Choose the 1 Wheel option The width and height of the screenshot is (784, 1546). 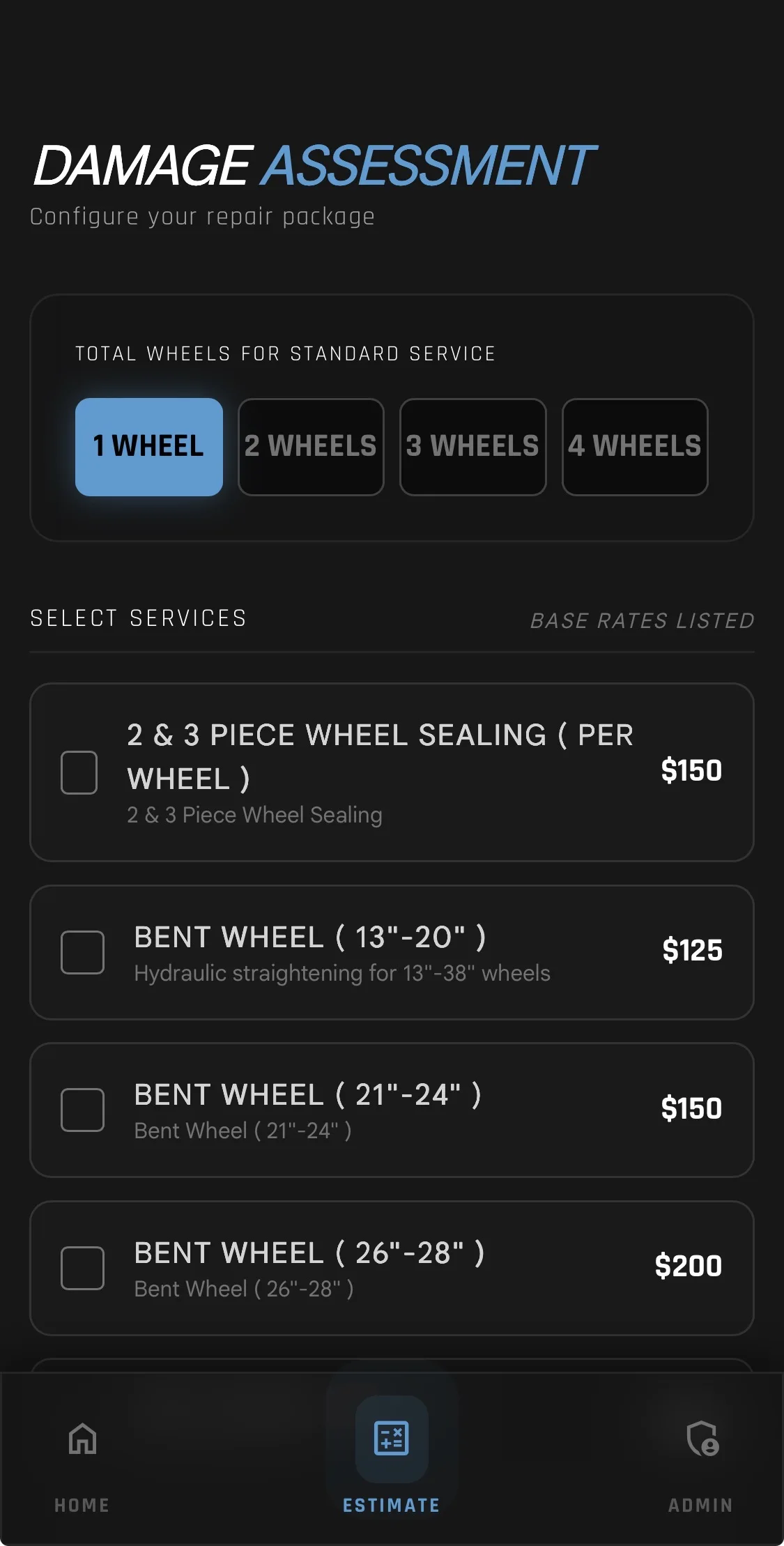[x=148, y=447]
